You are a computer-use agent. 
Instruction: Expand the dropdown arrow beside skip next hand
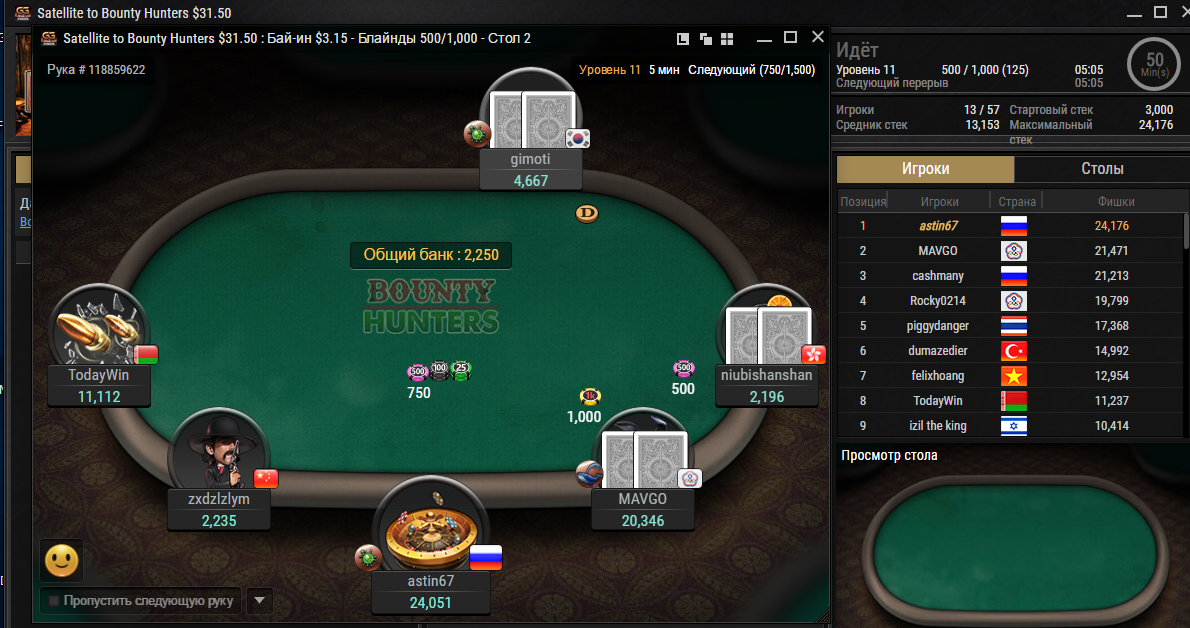pyautogui.click(x=260, y=601)
